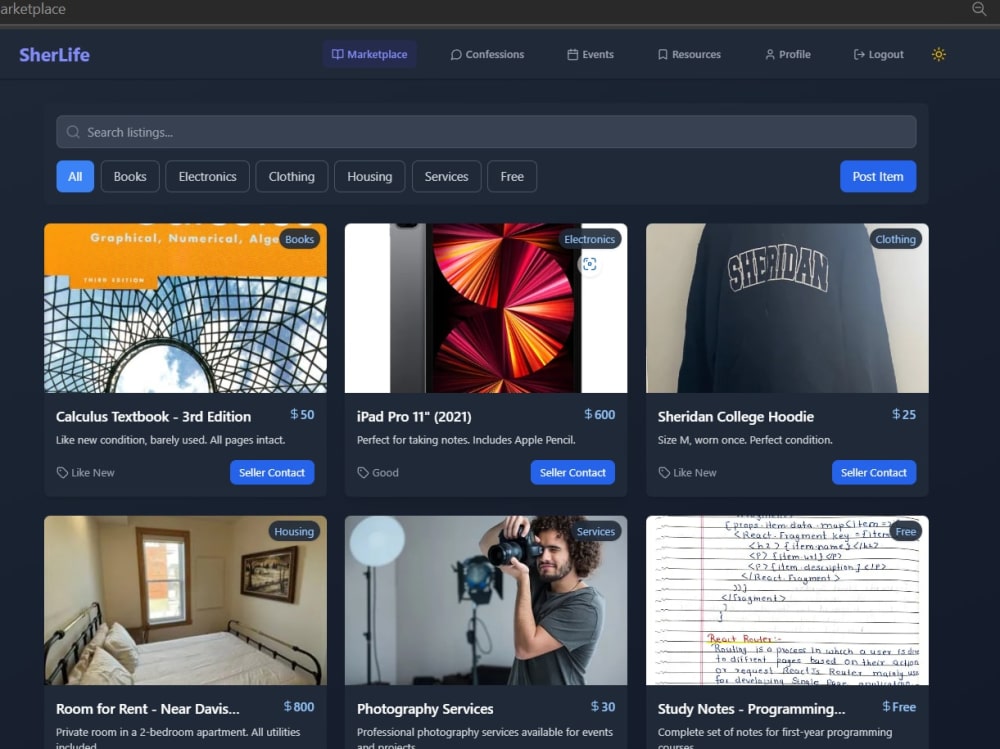Click the Services badge on photography image
This screenshot has height=749, width=1000.
click(x=596, y=531)
